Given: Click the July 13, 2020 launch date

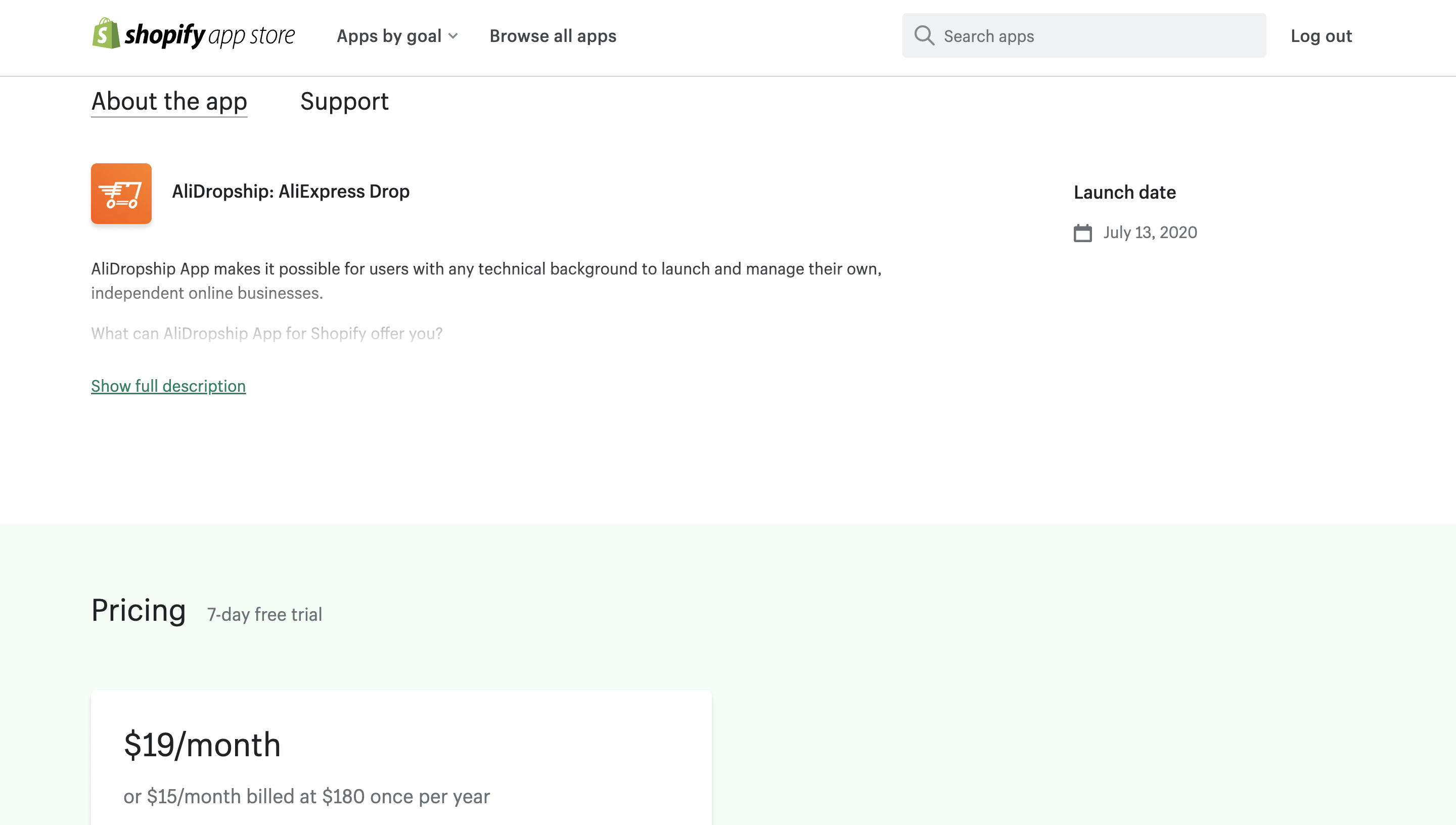Looking at the screenshot, I should click(x=1150, y=233).
